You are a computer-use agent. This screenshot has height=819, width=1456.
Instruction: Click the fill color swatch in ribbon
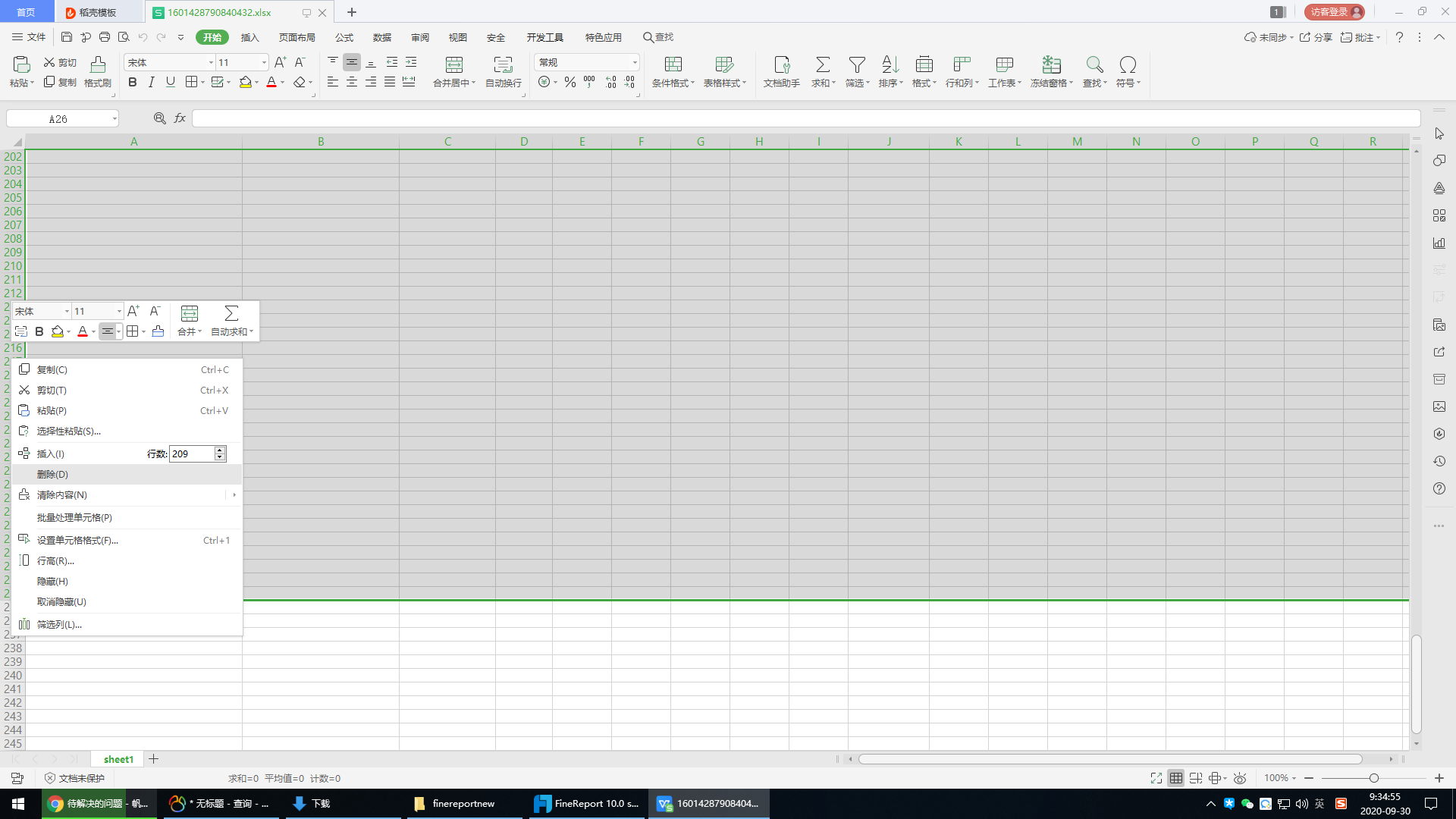[x=246, y=82]
